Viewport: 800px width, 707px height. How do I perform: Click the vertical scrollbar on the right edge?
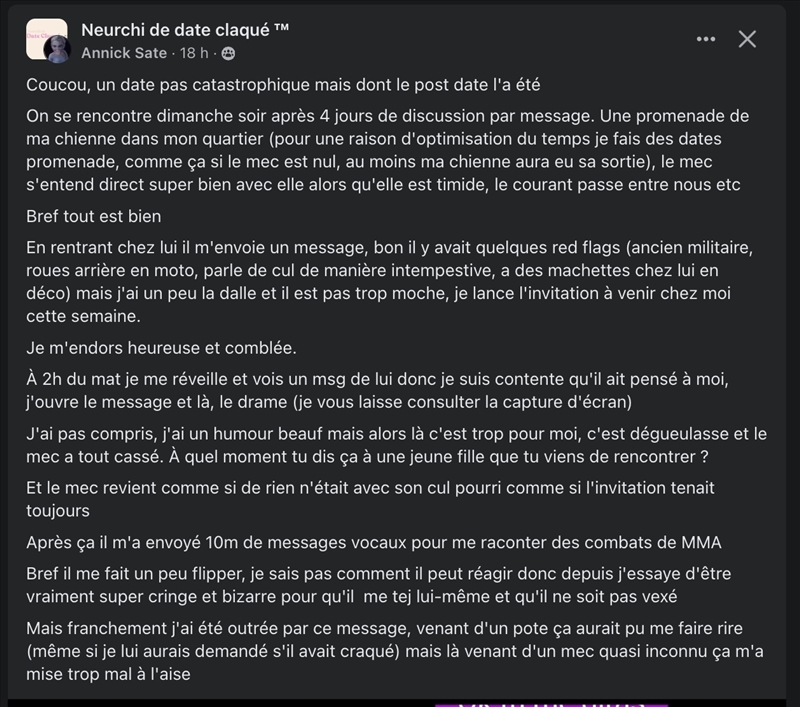[x=793, y=350]
